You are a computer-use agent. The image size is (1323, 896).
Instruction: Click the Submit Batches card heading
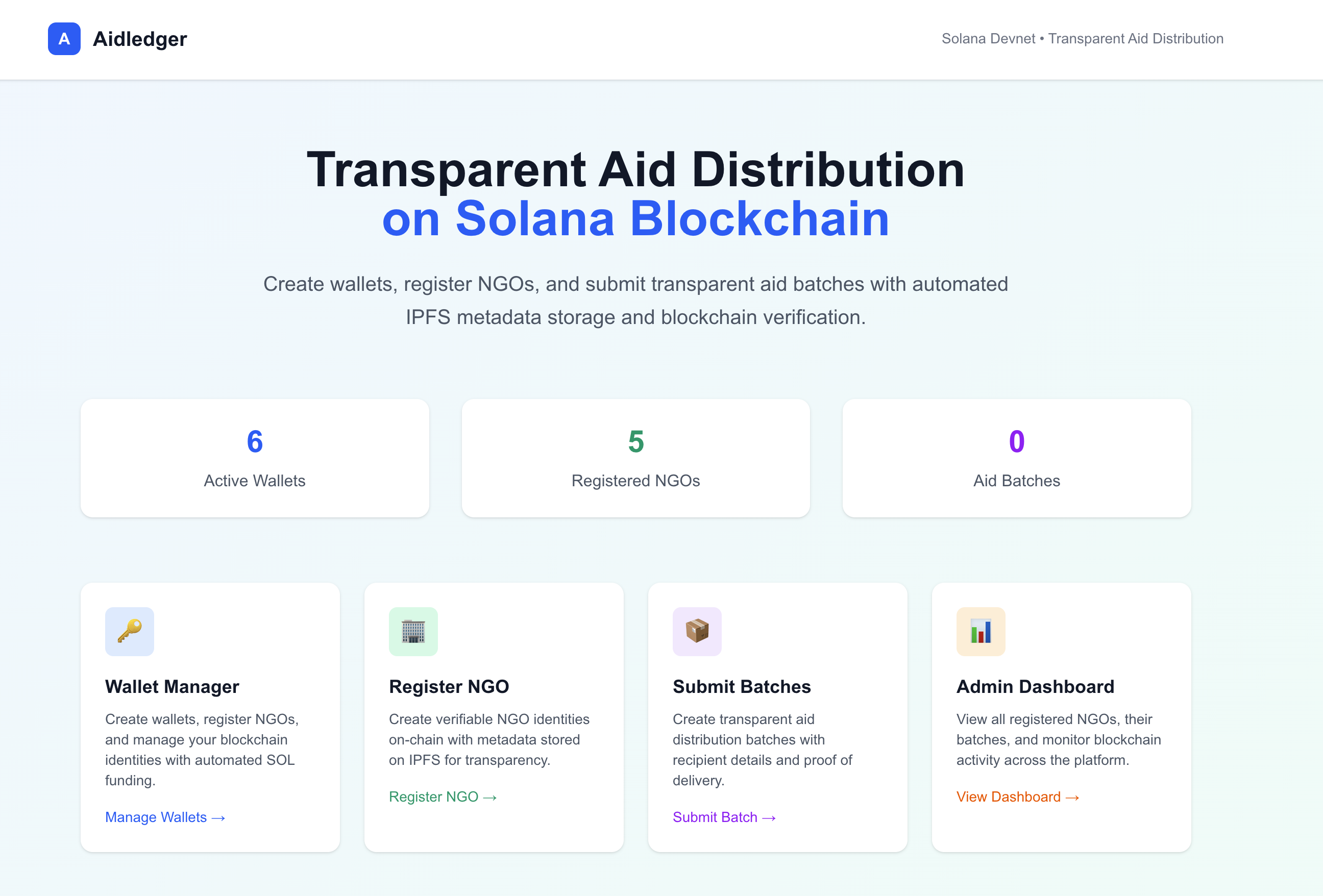[x=741, y=686]
